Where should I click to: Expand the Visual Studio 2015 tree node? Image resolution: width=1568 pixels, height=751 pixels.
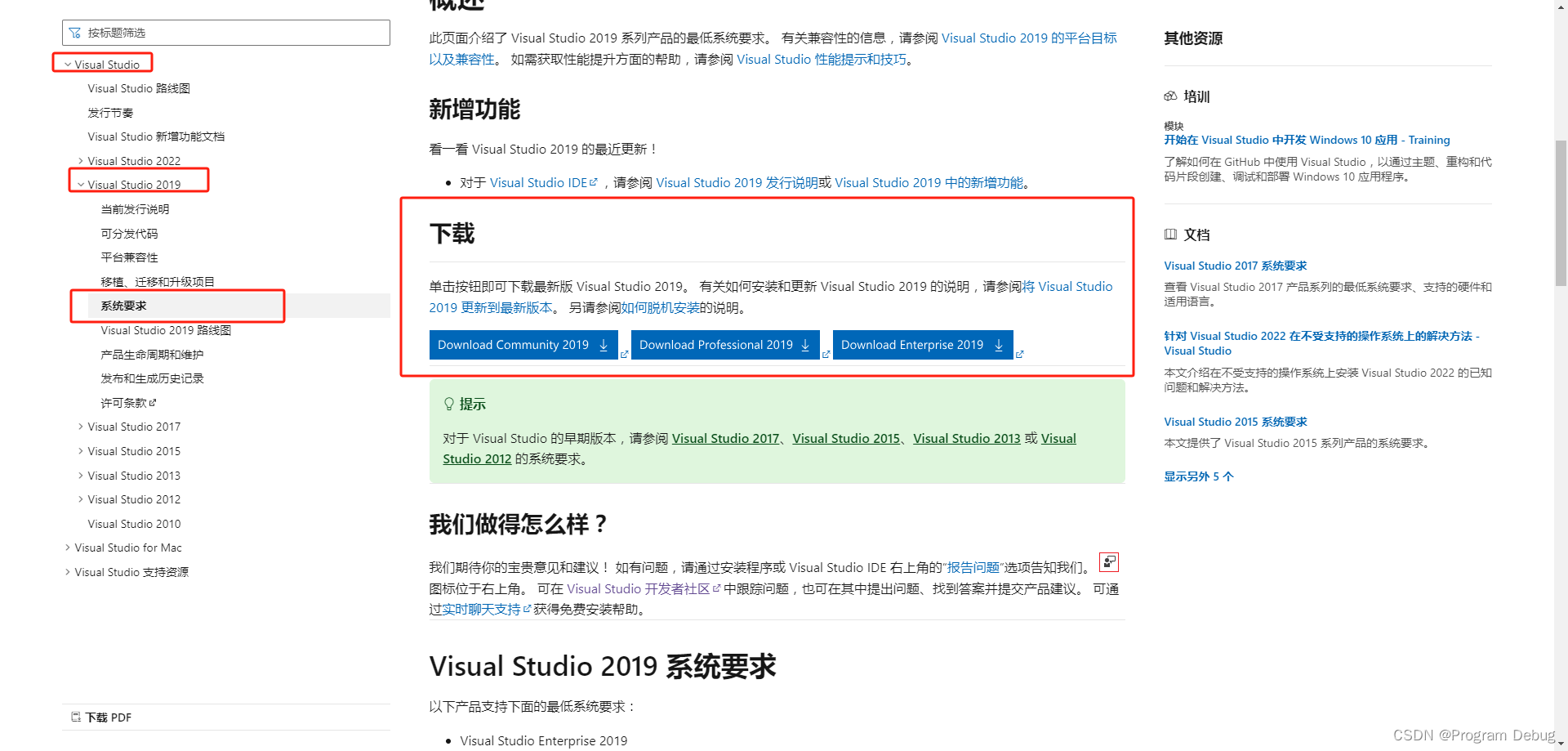(x=81, y=451)
